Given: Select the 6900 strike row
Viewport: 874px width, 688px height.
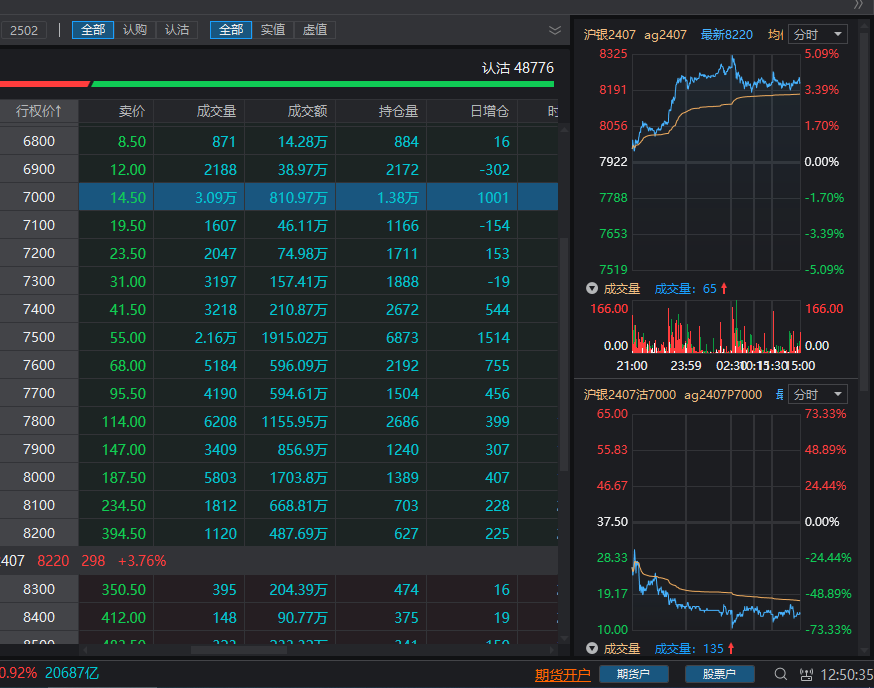Looking at the screenshot, I should click(279, 169).
